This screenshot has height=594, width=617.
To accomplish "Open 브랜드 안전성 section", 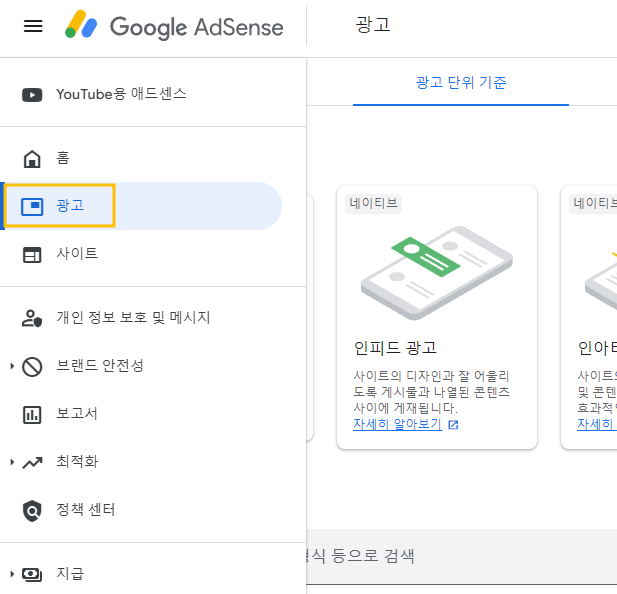I will pos(100,365).
